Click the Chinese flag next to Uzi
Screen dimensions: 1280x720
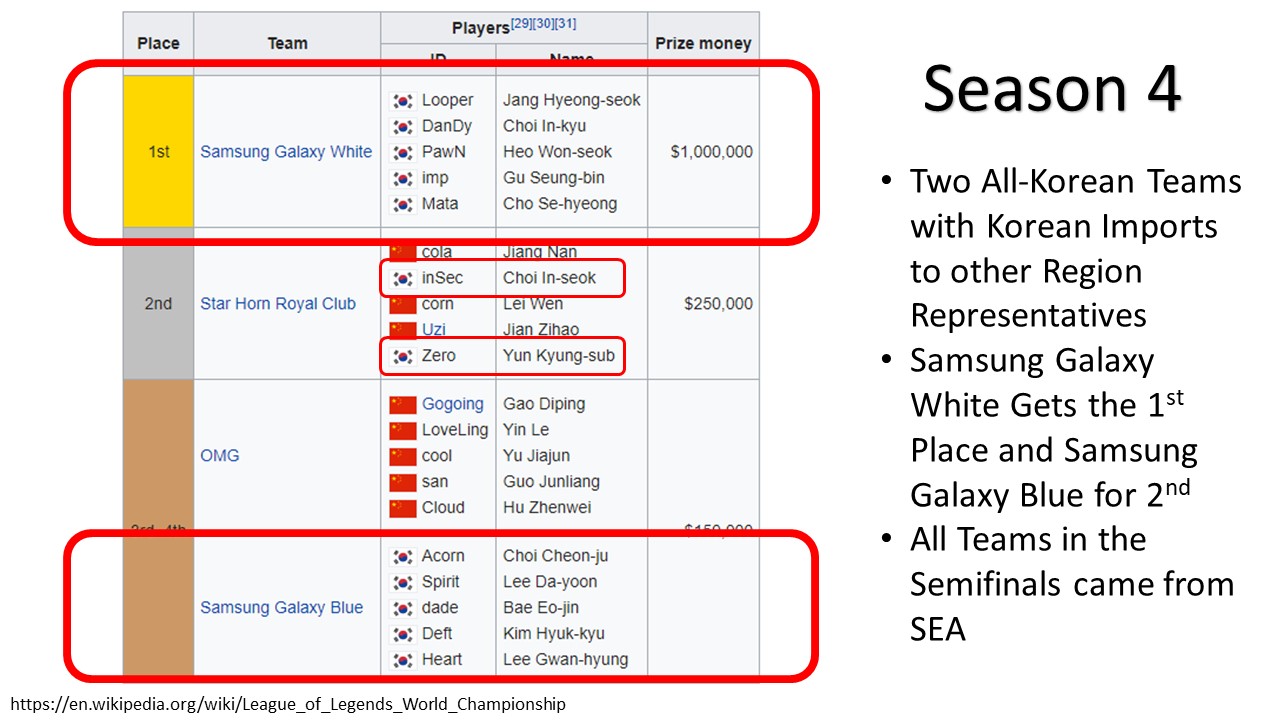(x=403, y=330)
